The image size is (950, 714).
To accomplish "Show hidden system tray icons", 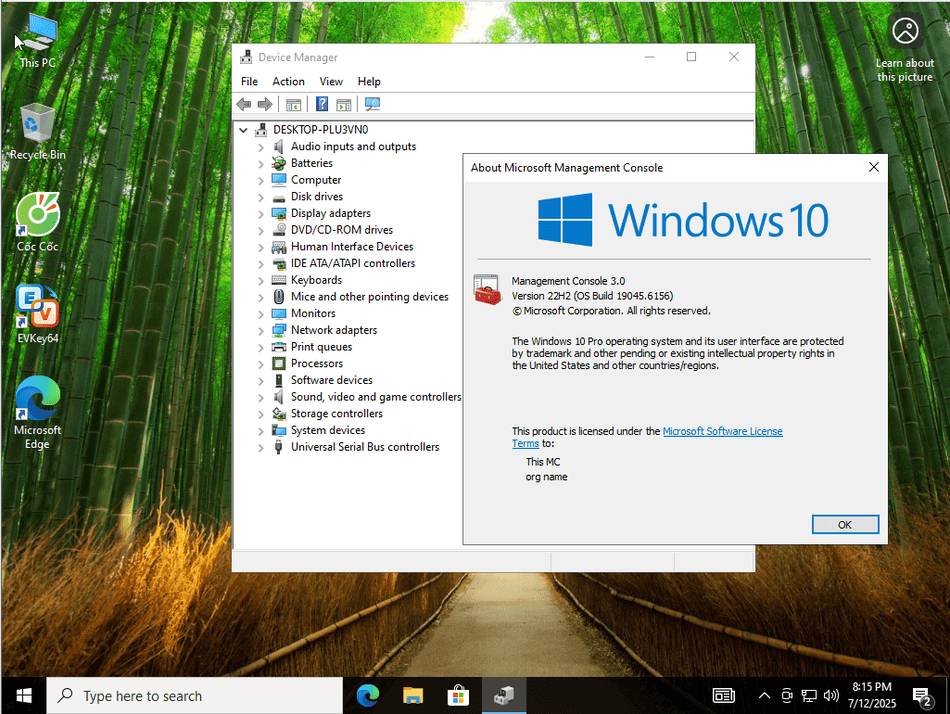I will (765, 696).
